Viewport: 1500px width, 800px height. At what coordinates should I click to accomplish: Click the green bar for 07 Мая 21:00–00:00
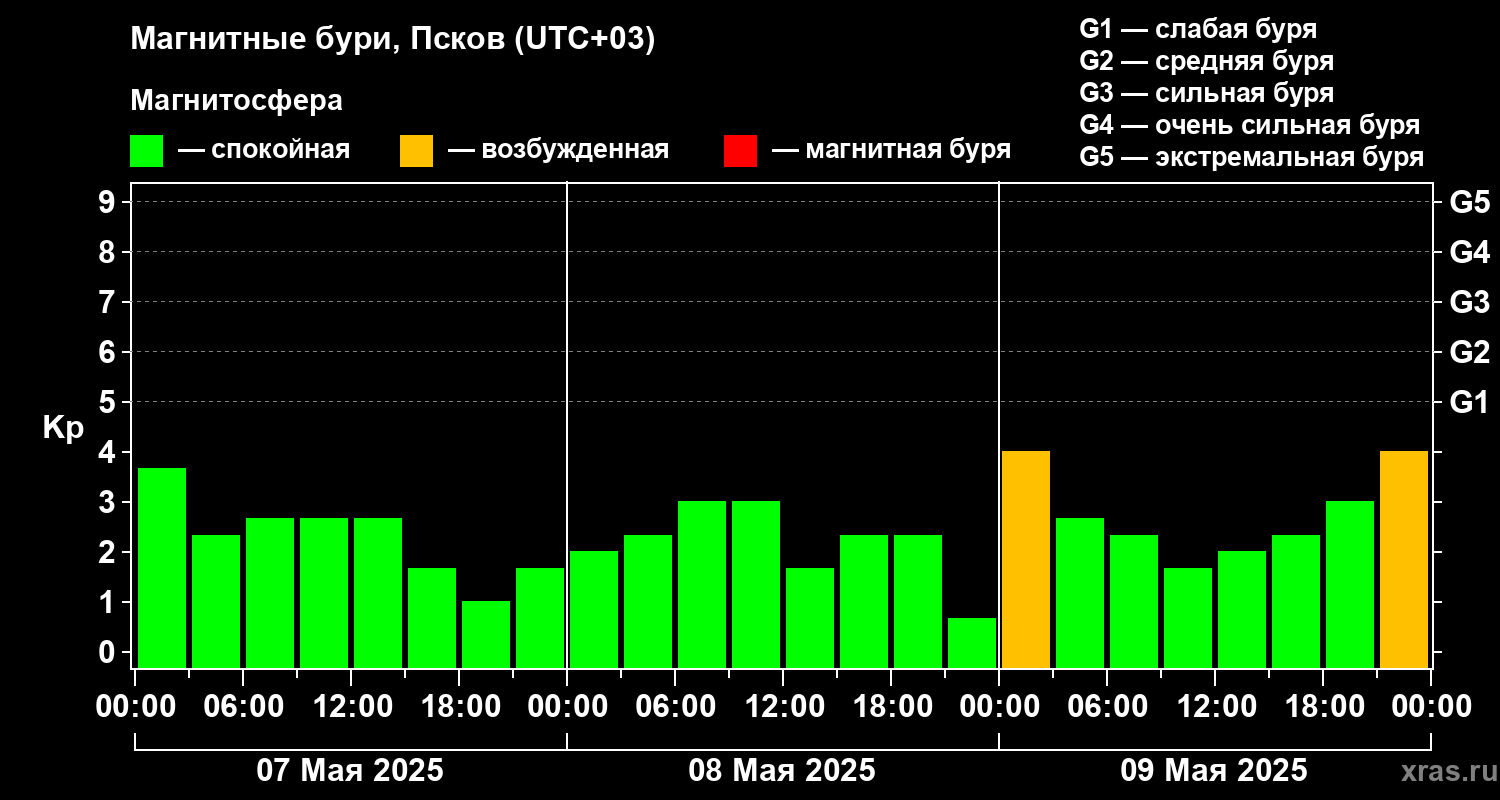540,618
